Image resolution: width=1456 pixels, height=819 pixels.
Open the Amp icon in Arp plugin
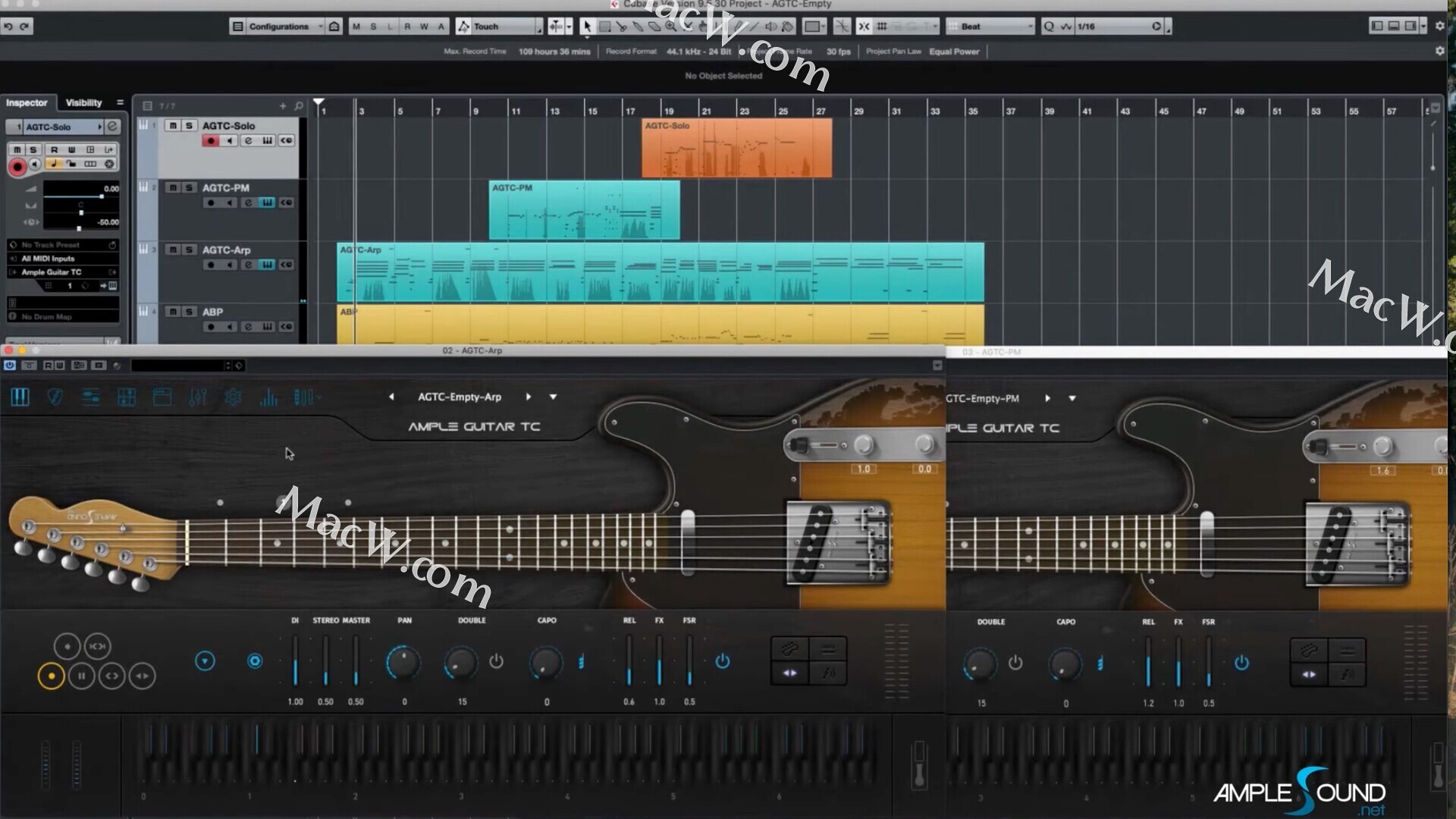[162, 397]
